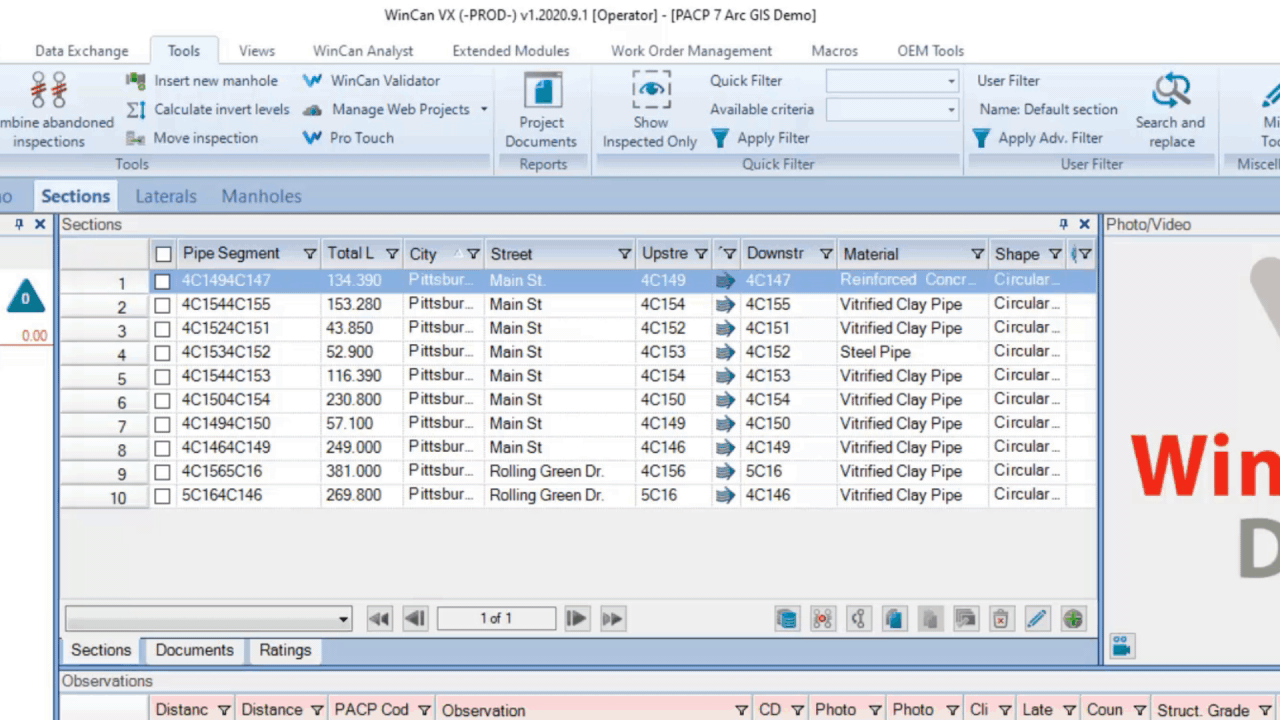Open the Street column filter
The width and height of the screenshot is (1280, 720).
pyautogui.click(x=624, y=254)
